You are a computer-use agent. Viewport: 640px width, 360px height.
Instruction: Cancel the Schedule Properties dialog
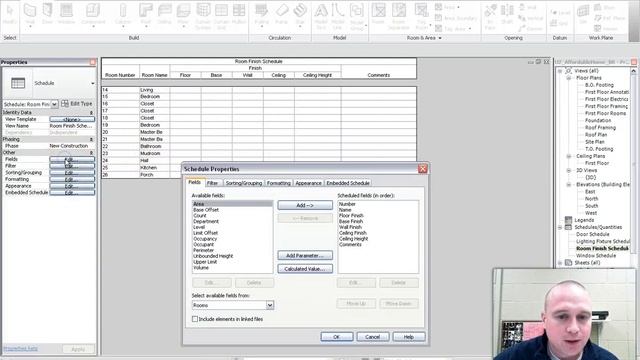[372, 337]
